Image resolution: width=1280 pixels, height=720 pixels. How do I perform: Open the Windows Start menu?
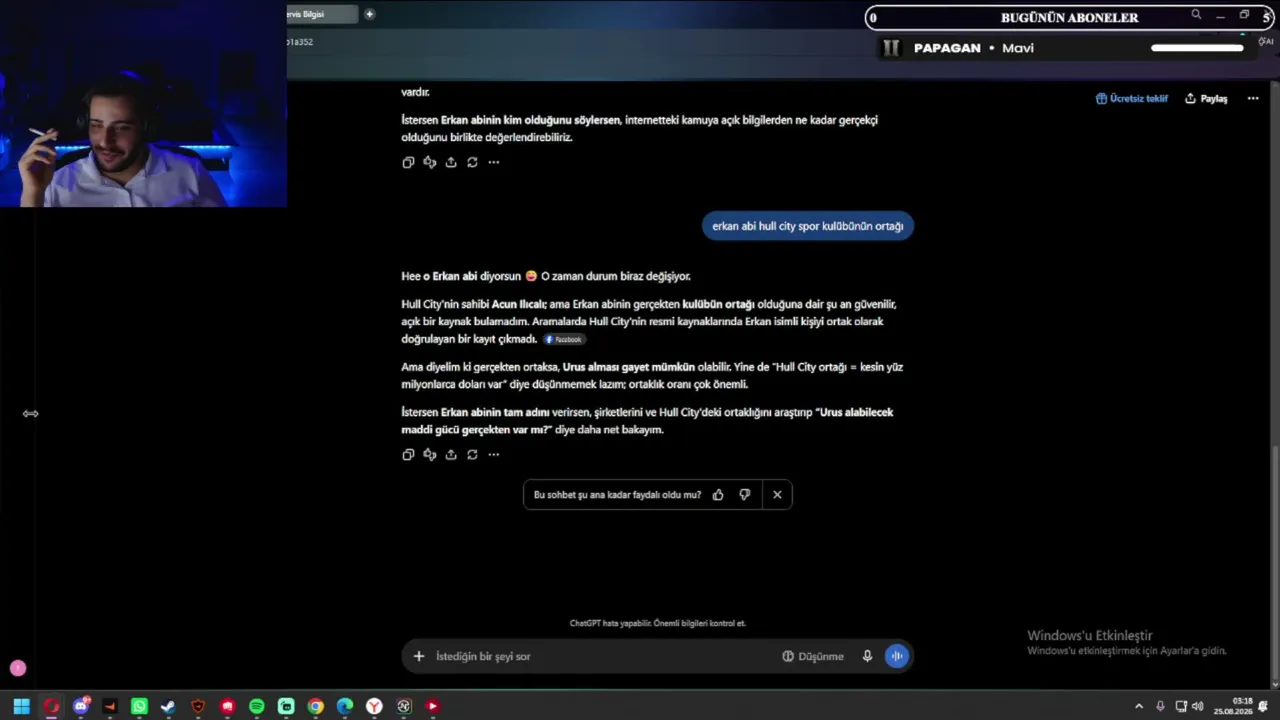pos(21,707)
